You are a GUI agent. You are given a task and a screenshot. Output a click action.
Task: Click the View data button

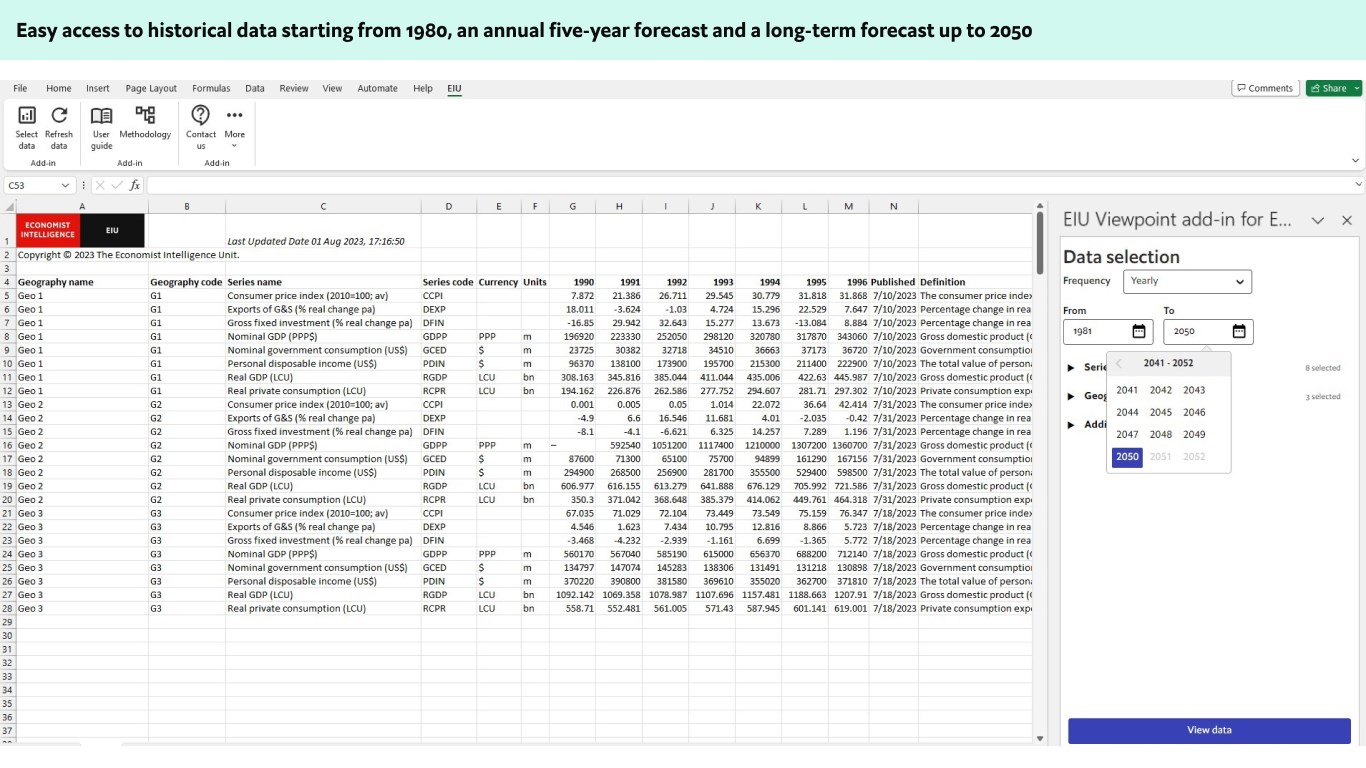1209,730
